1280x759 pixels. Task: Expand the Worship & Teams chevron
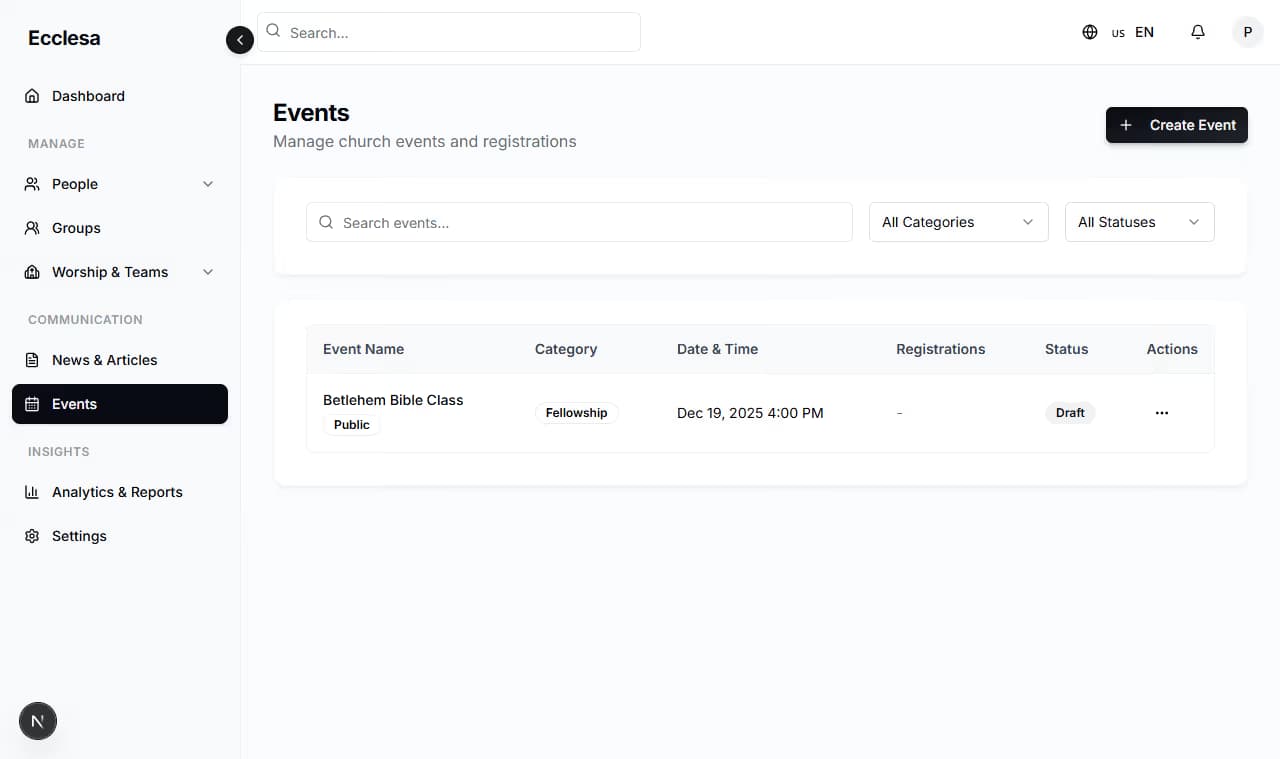click(208, 272)
